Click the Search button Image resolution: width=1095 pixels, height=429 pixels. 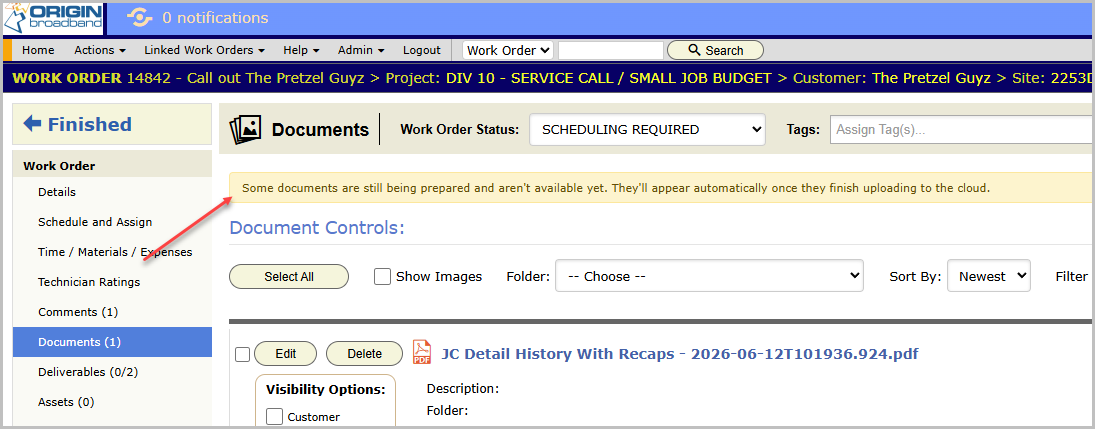[x=715, y=50]
